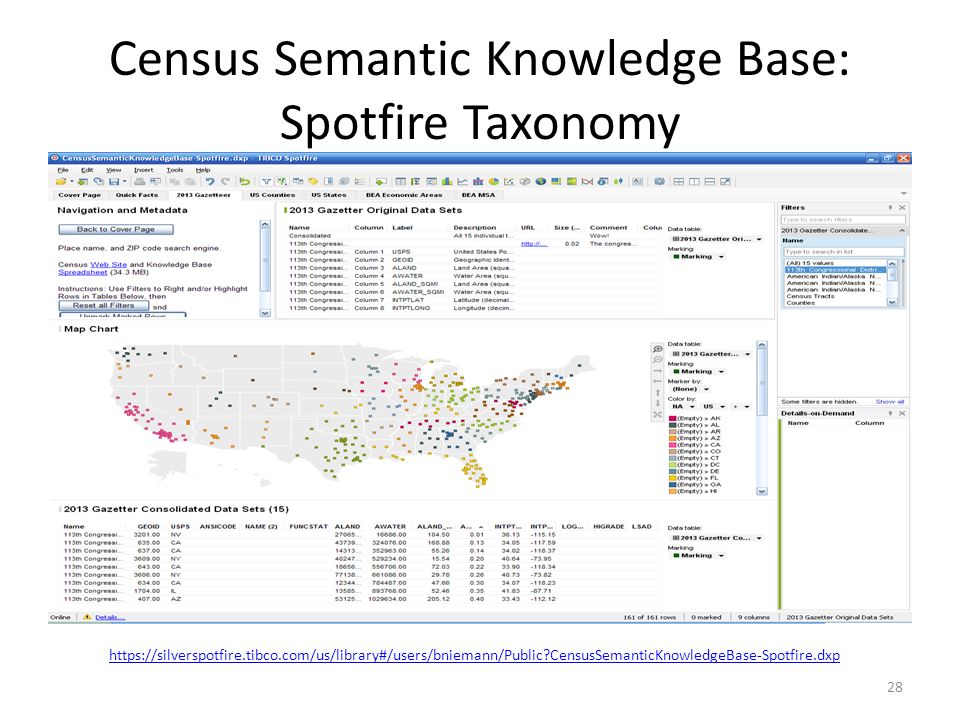Maximize the active visualization using the last toolbar icon
This screenshot has height=720, width=960.
click(726, 181)
